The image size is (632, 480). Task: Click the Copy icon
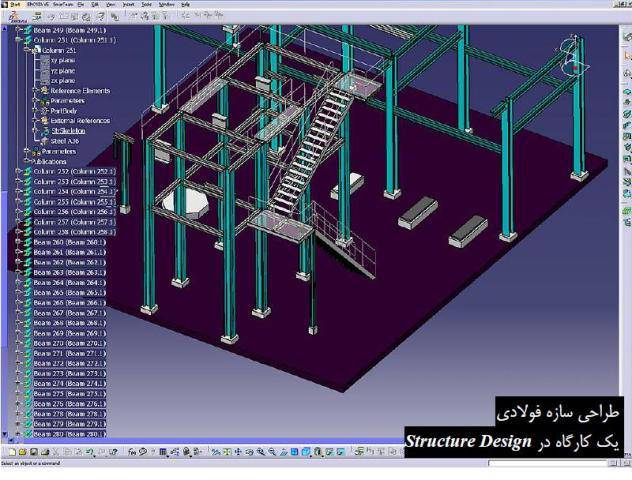point(67,452)
